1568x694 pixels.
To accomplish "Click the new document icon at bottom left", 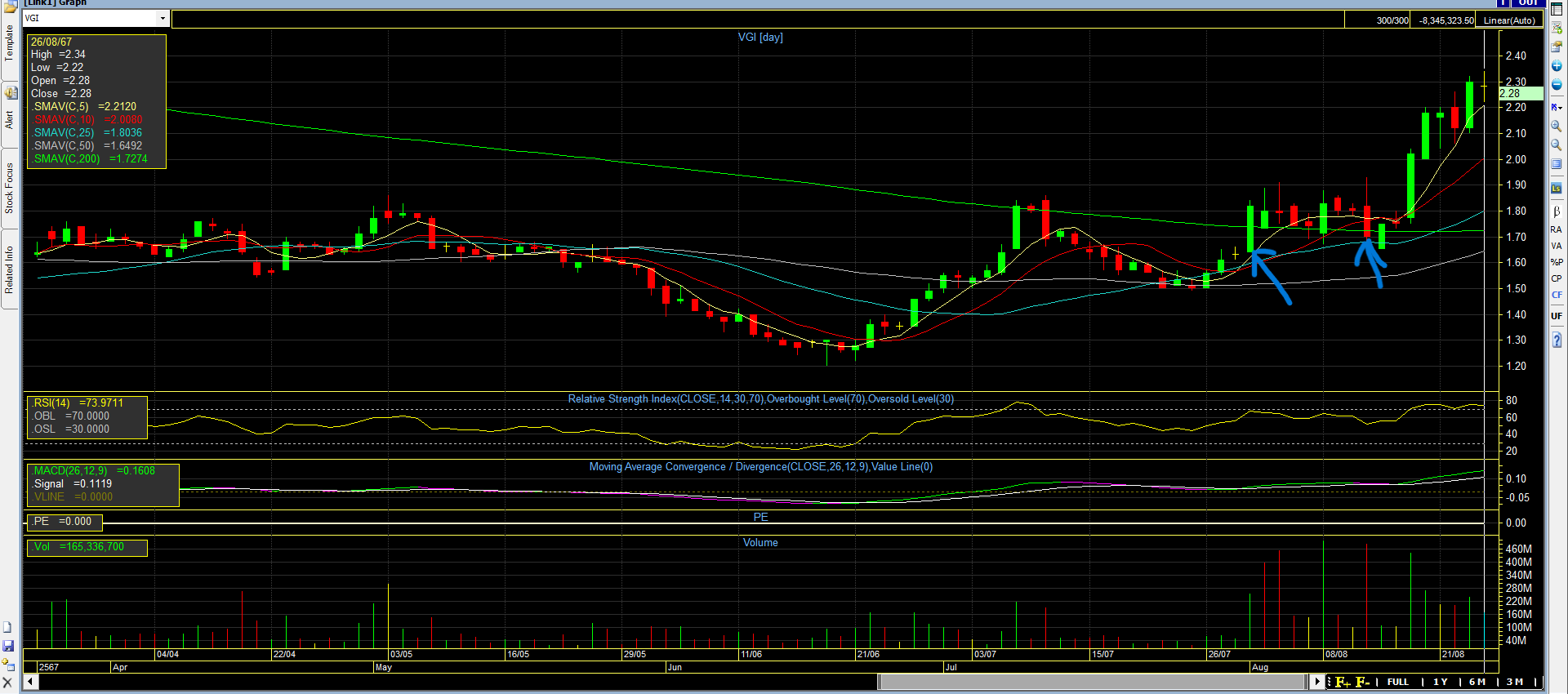I will 7,627.
